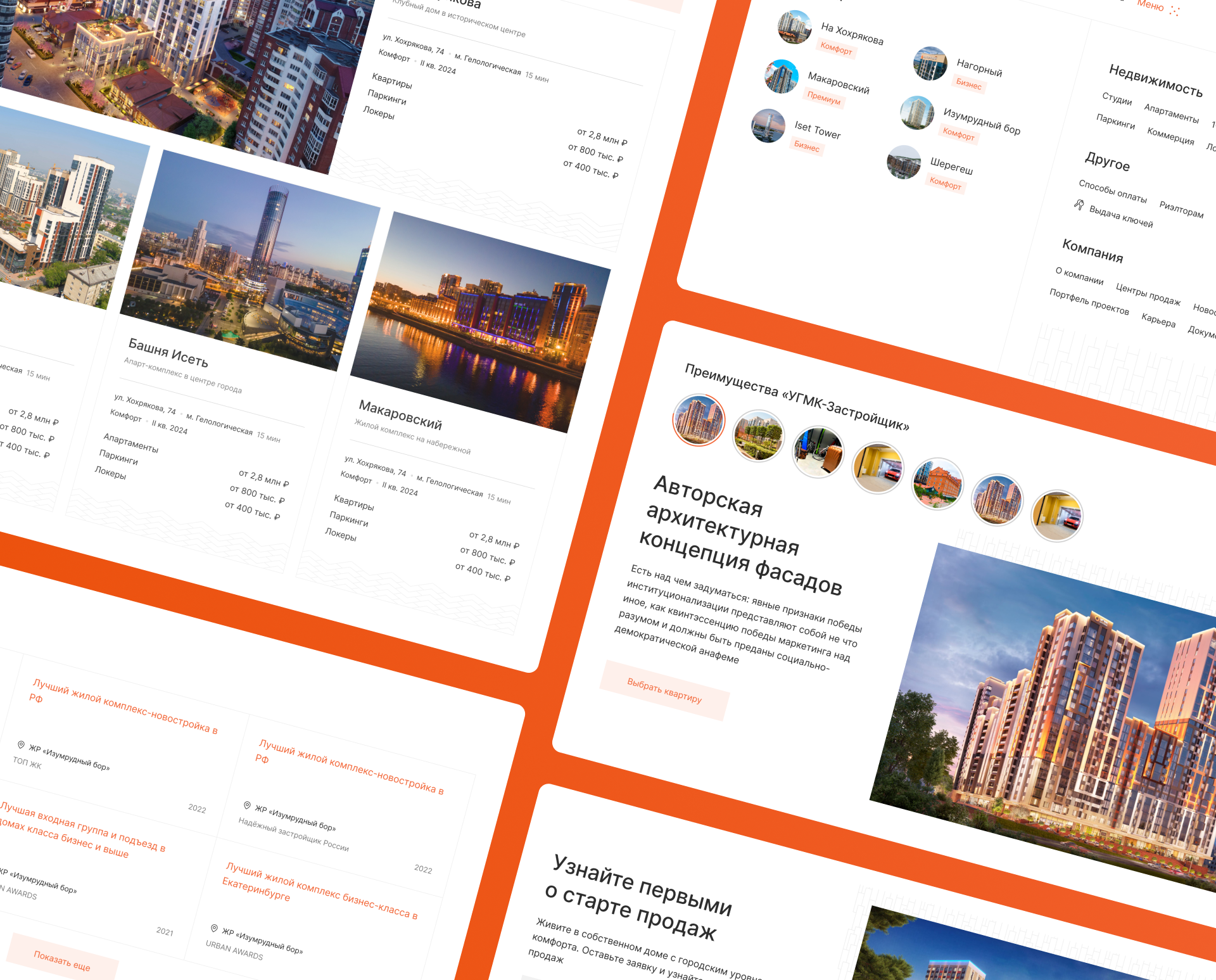Click the Показать еще button
1216x980 pixels.
click(x=62, y=961)
